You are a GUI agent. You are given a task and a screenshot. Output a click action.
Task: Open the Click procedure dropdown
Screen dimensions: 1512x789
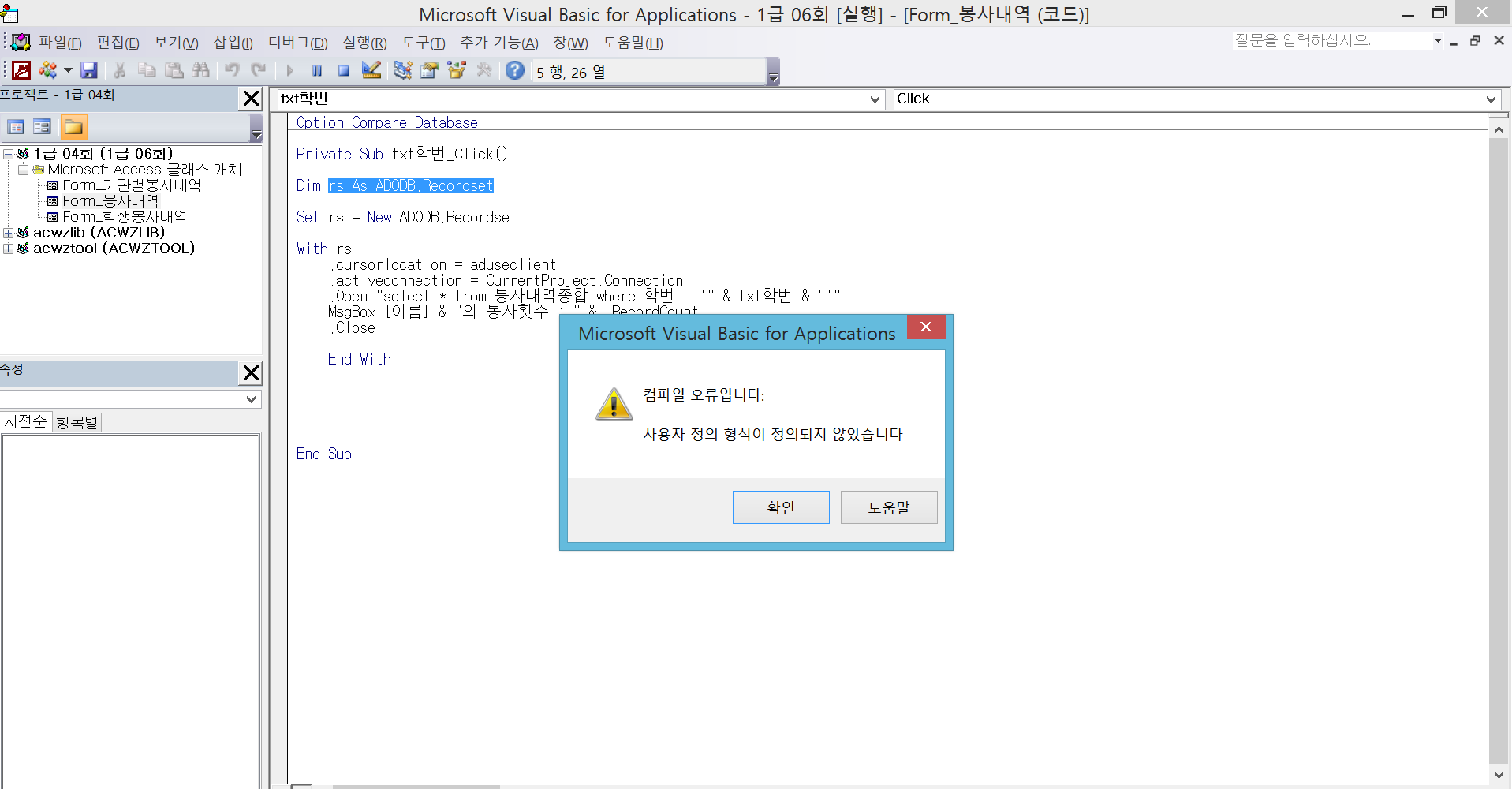pyautogui.click(x=1491, y=99)
